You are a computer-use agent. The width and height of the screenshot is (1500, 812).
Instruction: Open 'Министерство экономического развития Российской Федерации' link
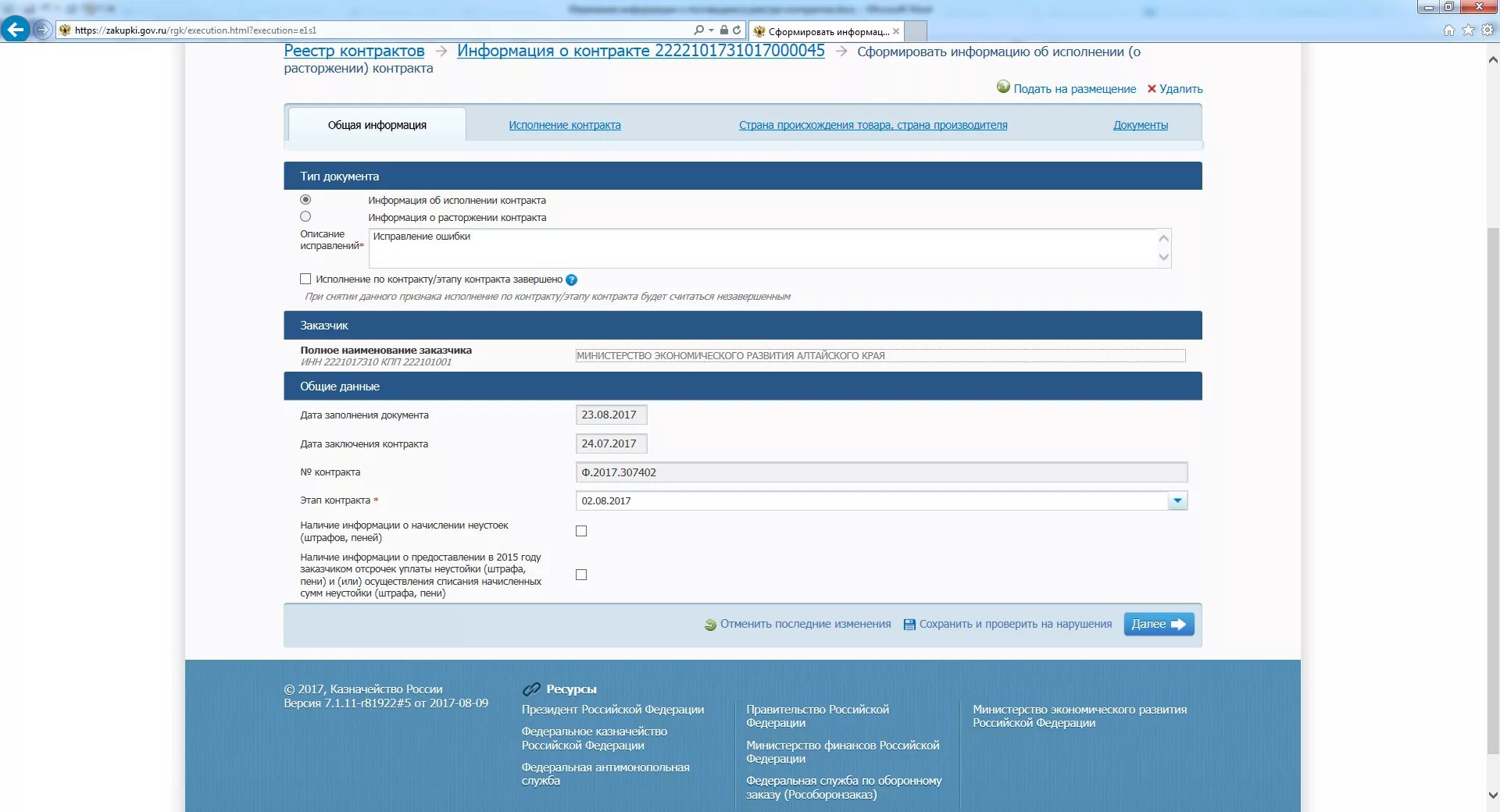pos(1080,716)
